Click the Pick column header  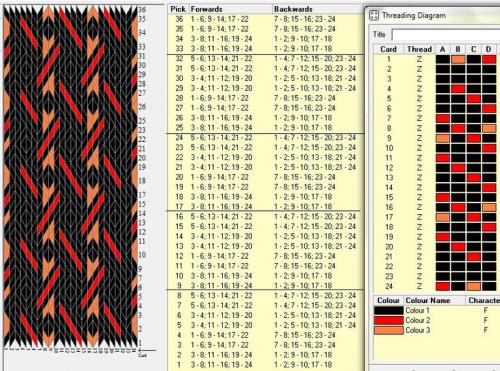coord(178,9)
